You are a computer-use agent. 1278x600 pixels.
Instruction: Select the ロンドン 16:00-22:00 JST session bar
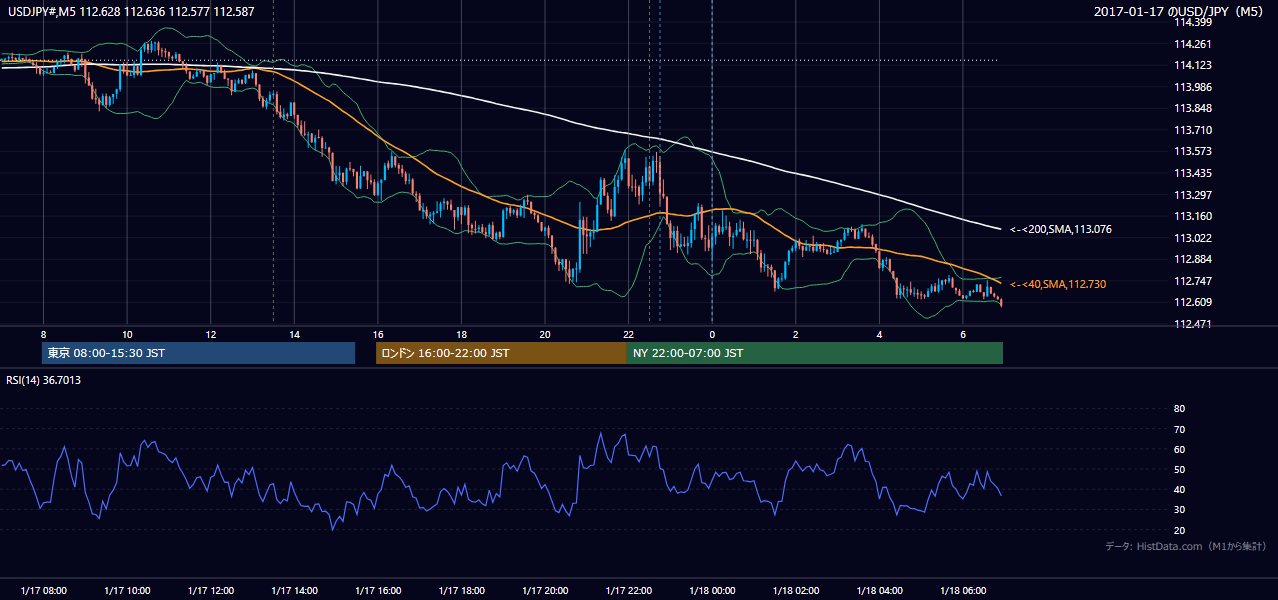point(501,353)
